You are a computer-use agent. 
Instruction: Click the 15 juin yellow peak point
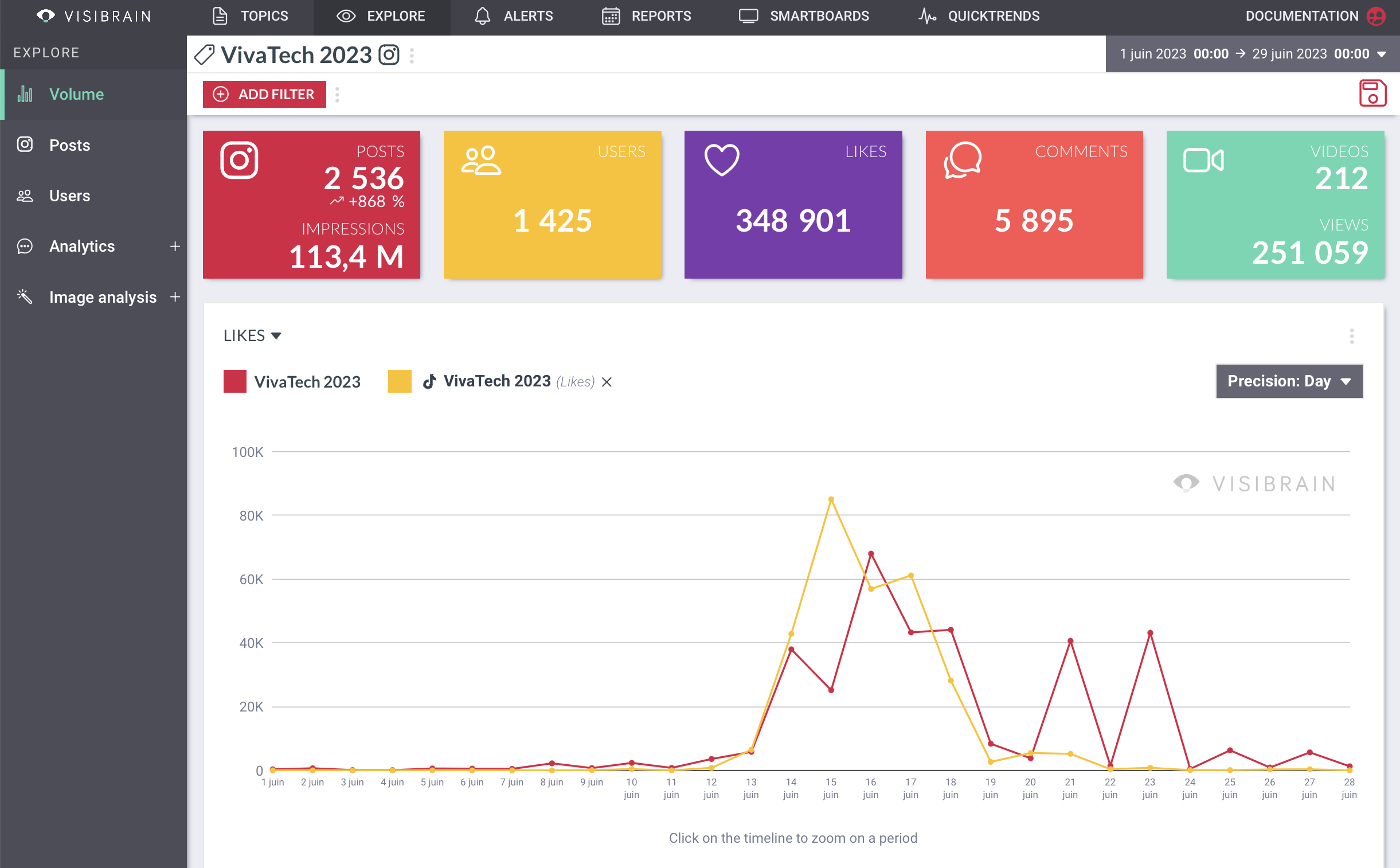(x=831, y=499)
